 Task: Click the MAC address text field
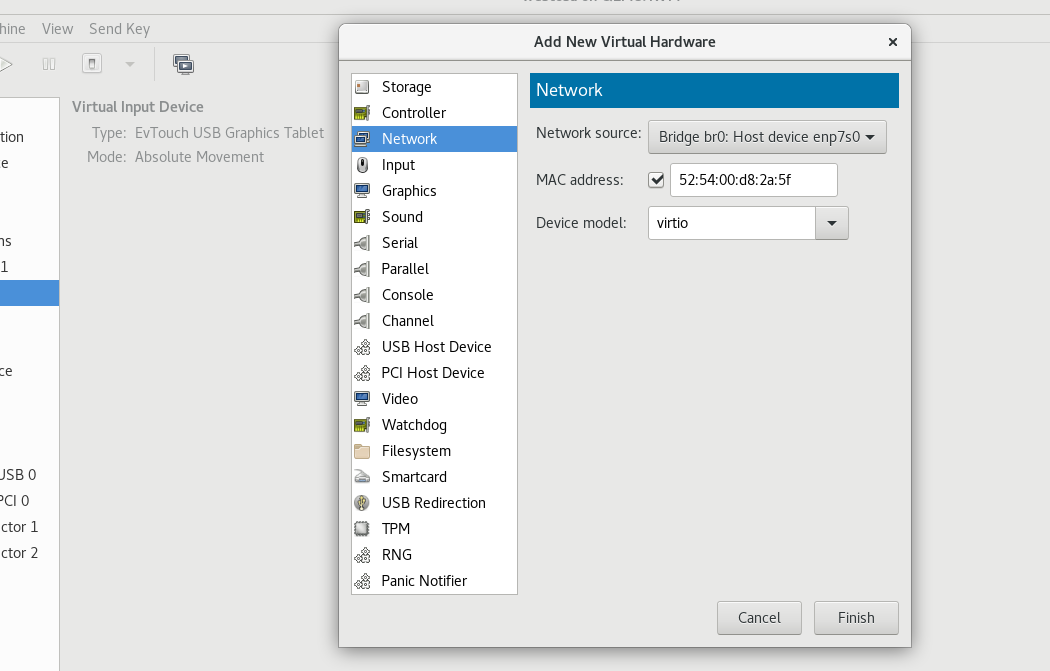tap(753, 180)
